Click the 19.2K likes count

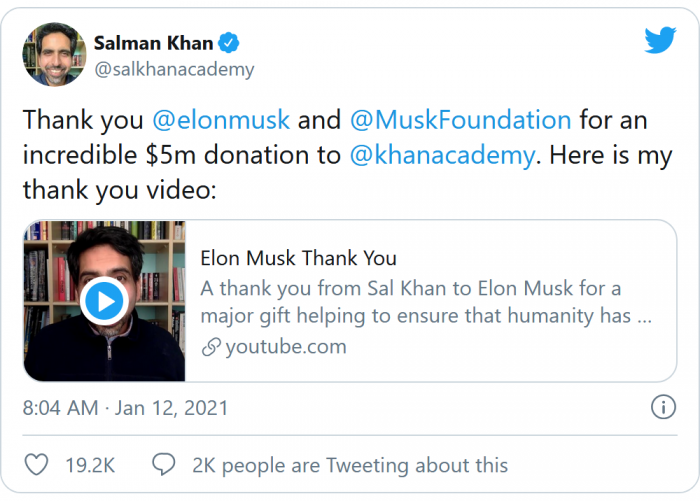pyautogui.click(x=91, y=465)
